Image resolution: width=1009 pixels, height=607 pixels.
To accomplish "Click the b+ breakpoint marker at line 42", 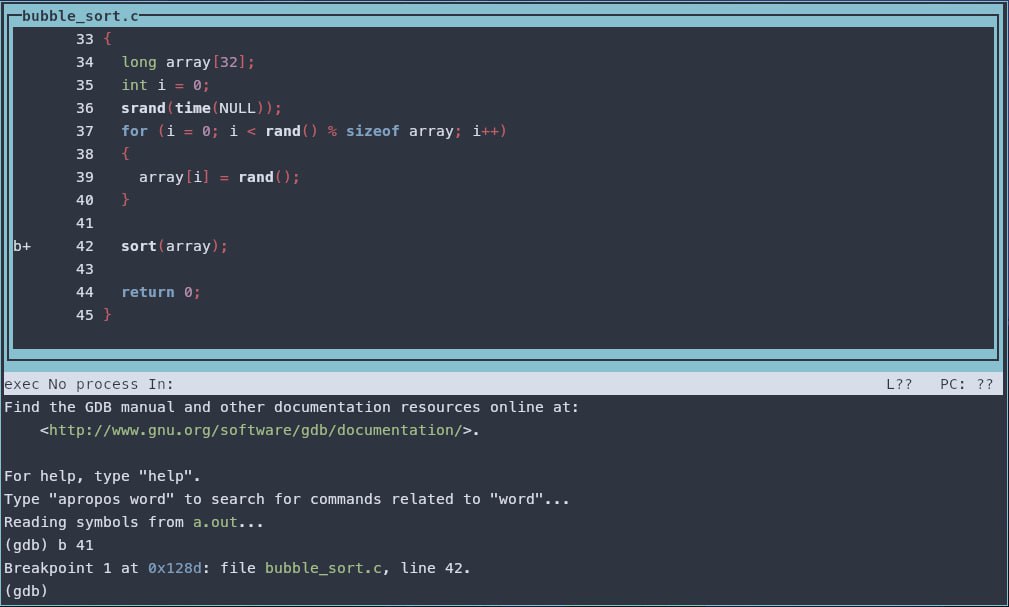I will coord(22,246).
